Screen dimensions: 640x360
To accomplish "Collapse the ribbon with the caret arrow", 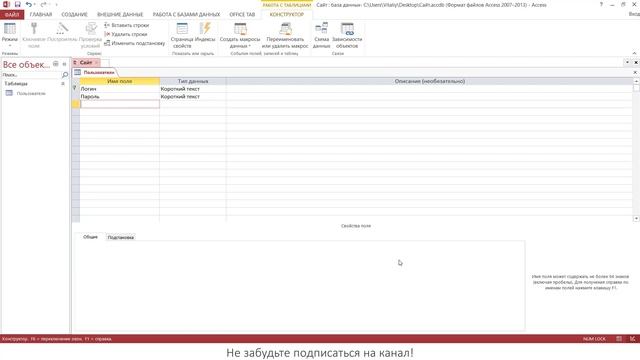I will coord(634,53).
